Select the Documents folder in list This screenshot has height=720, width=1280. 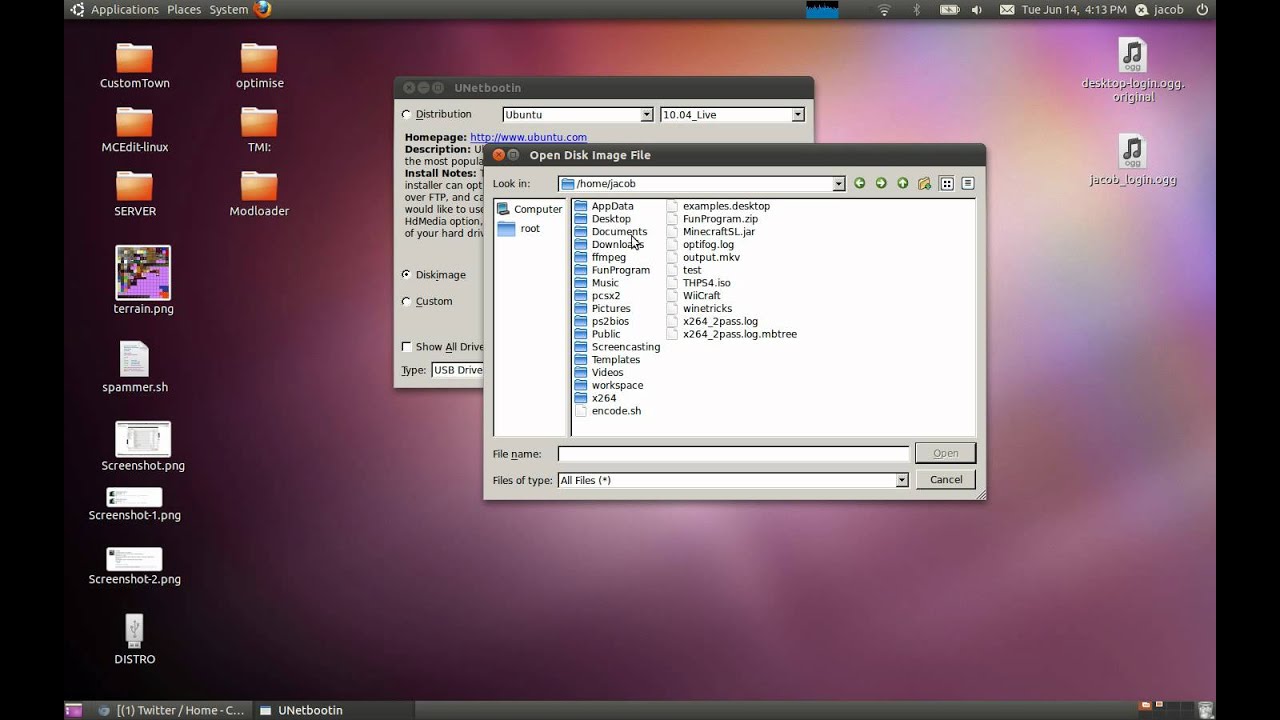pyautogui.click(x=611, y=231)
